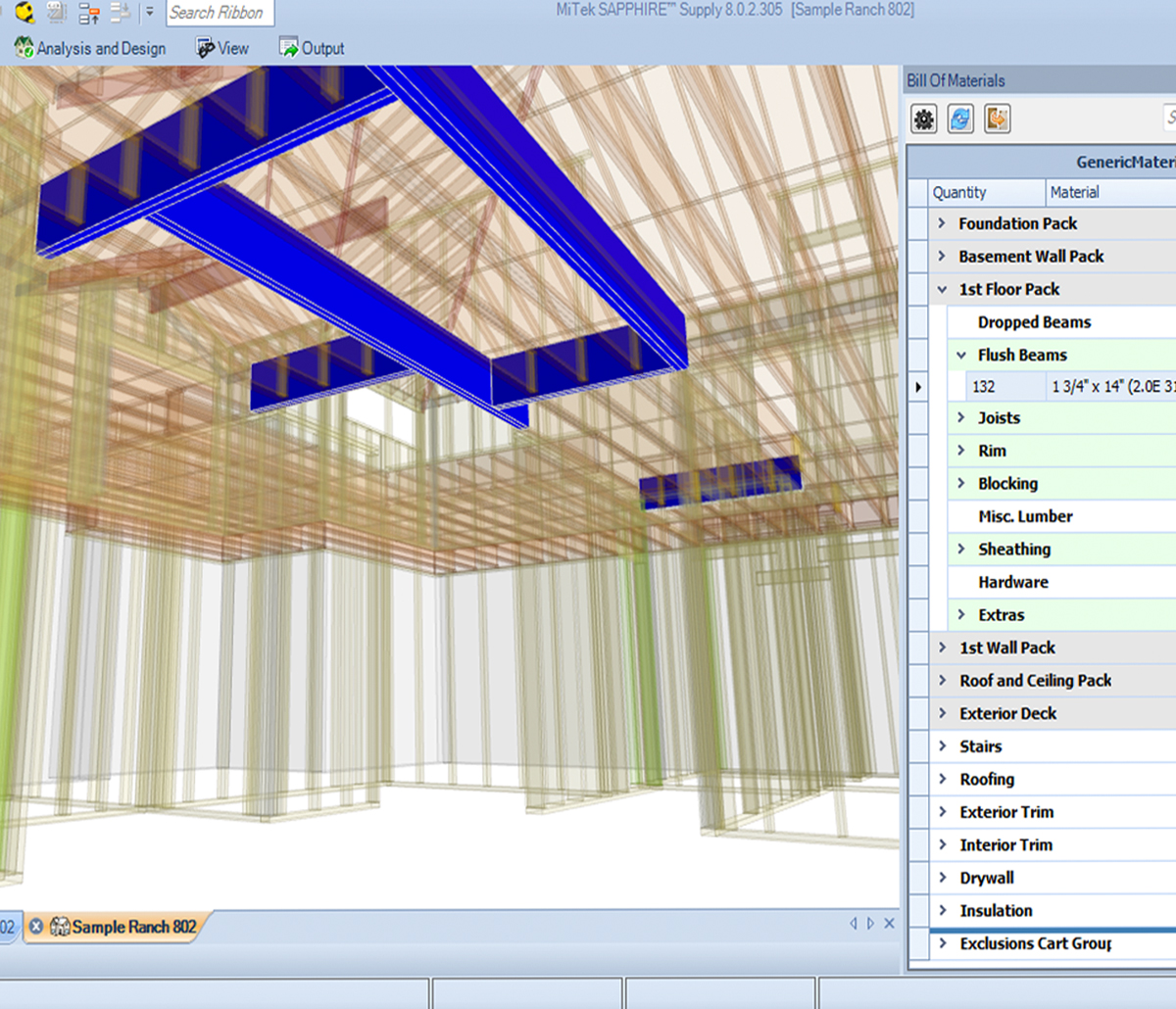The width and height of the screenshot is (1176, 1009).
Task: Select the Dropped Beams entry
Action: (x=1033, y=321)
